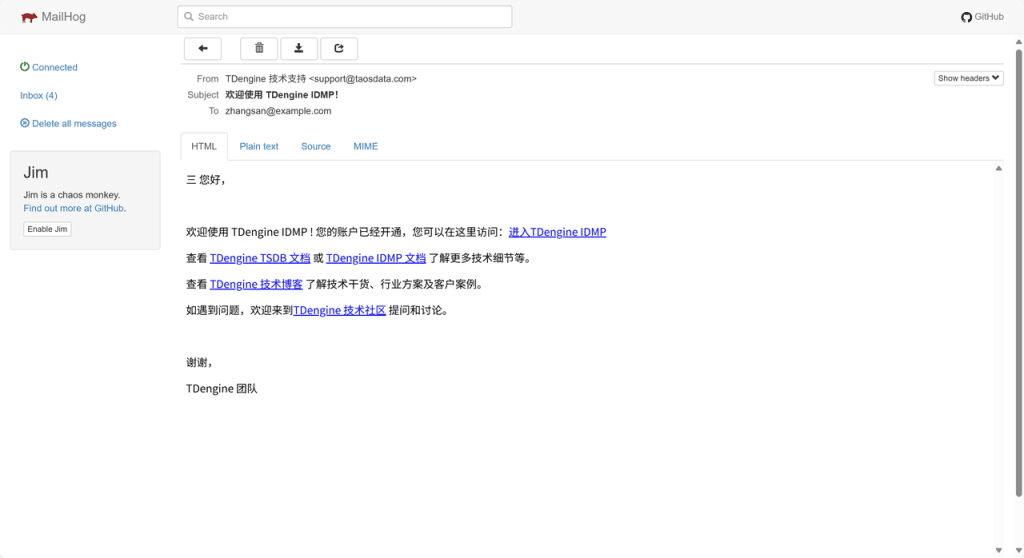Screen dimensions: 1024x558
Task: Click the recipient zhangsan@example.com
Action: (278, 111)
